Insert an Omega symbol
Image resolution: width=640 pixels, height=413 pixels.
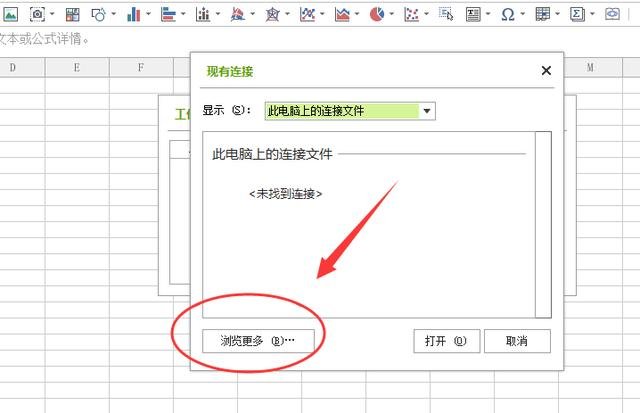pyautogui.click(x=508, y=15)
